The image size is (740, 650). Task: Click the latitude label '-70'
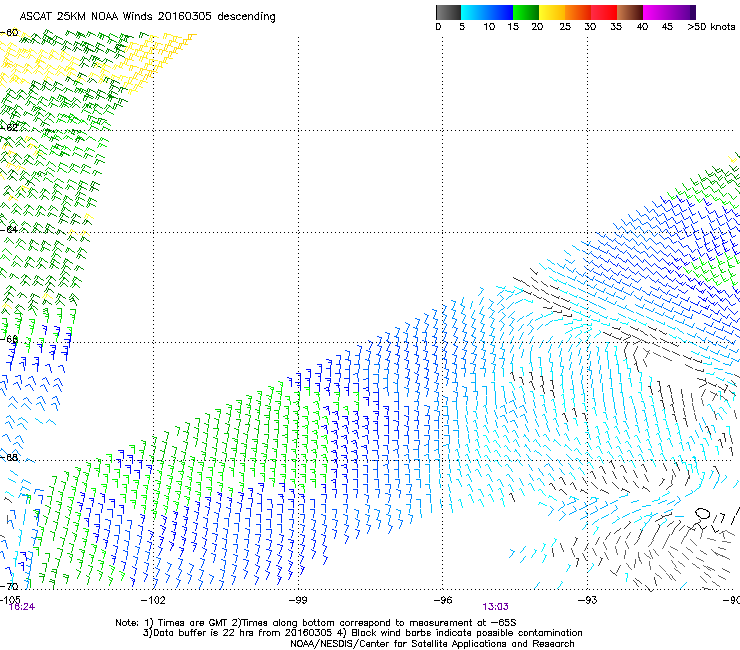click(9, 586)
